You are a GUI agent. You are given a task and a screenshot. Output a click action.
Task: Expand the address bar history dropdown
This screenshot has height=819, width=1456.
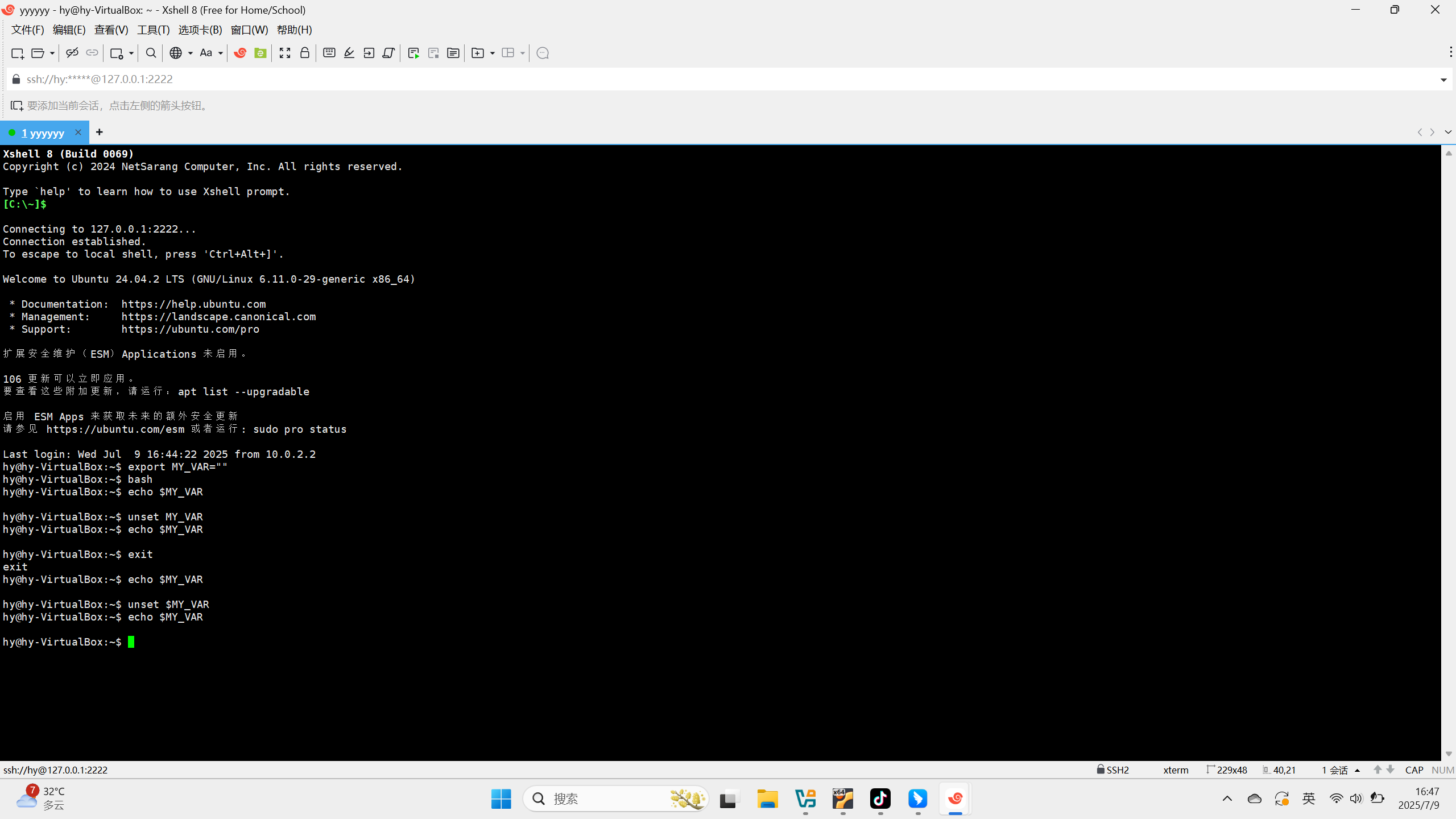pyautogui.click(x=1443, y=80)
